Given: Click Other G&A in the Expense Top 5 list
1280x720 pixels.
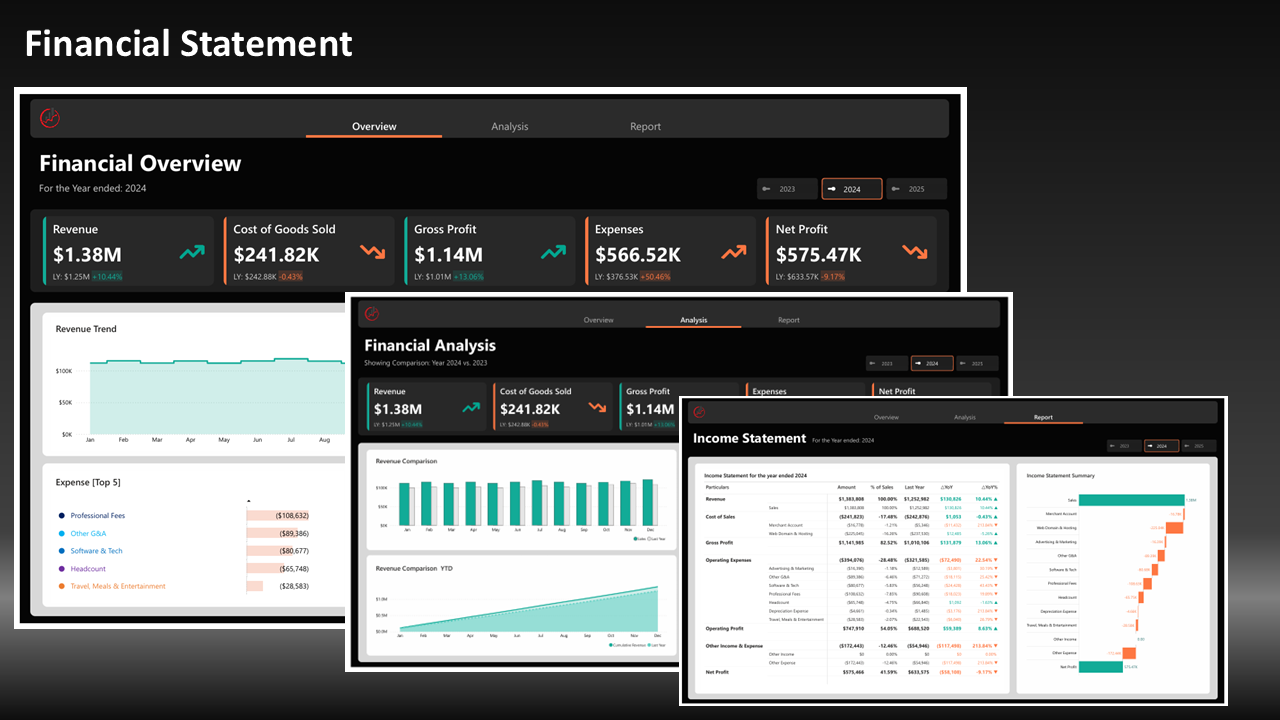Looking at the screenshot, I should [88, 534].
